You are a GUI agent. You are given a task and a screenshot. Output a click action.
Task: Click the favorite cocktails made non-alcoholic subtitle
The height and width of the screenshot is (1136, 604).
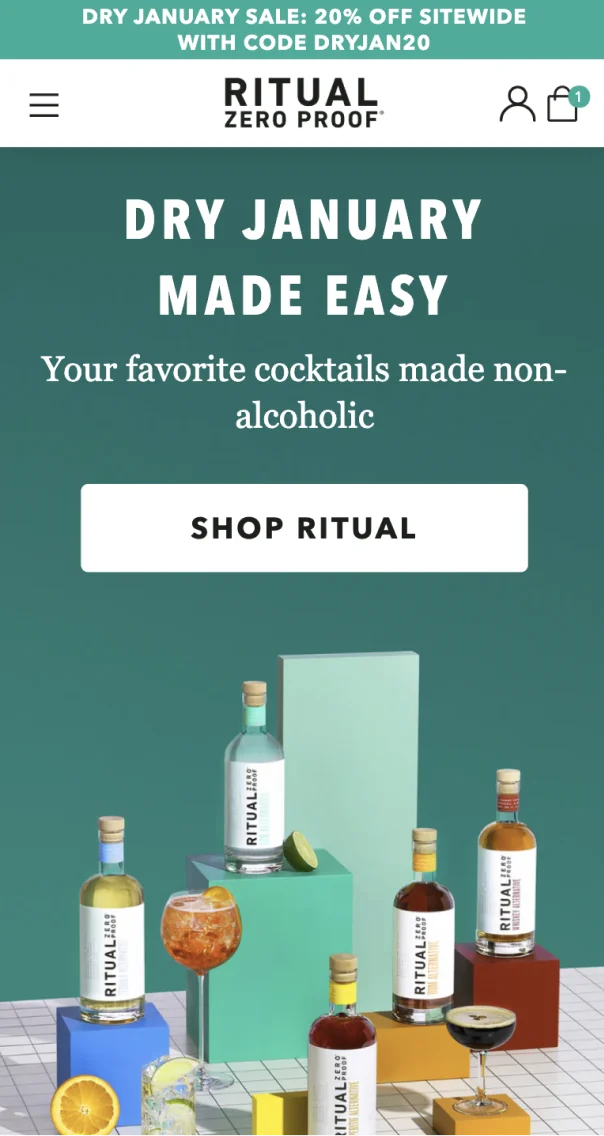pos(304,392)
